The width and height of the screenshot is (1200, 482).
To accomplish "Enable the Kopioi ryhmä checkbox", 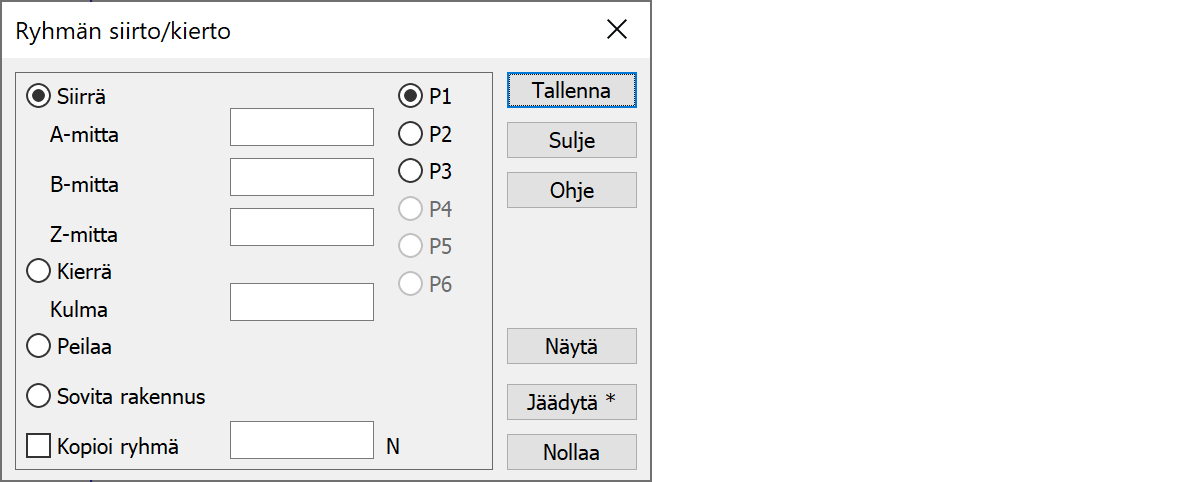I will tap(39, 446).
